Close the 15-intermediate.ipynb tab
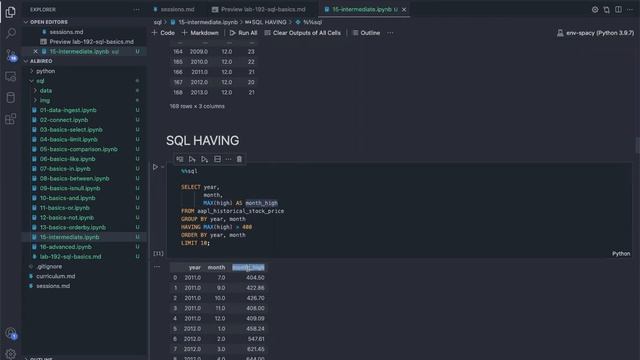This screenshot has height=360, width=640. pos(404,9)
